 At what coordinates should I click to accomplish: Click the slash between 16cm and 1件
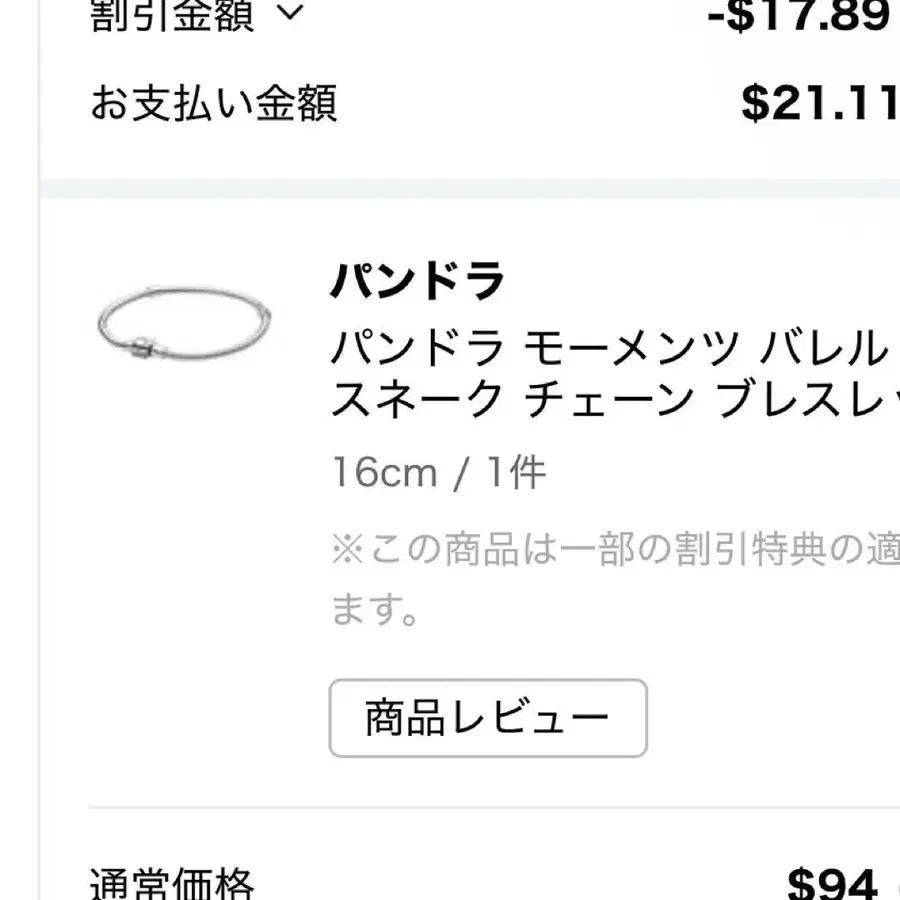click(x=461, y=473)
